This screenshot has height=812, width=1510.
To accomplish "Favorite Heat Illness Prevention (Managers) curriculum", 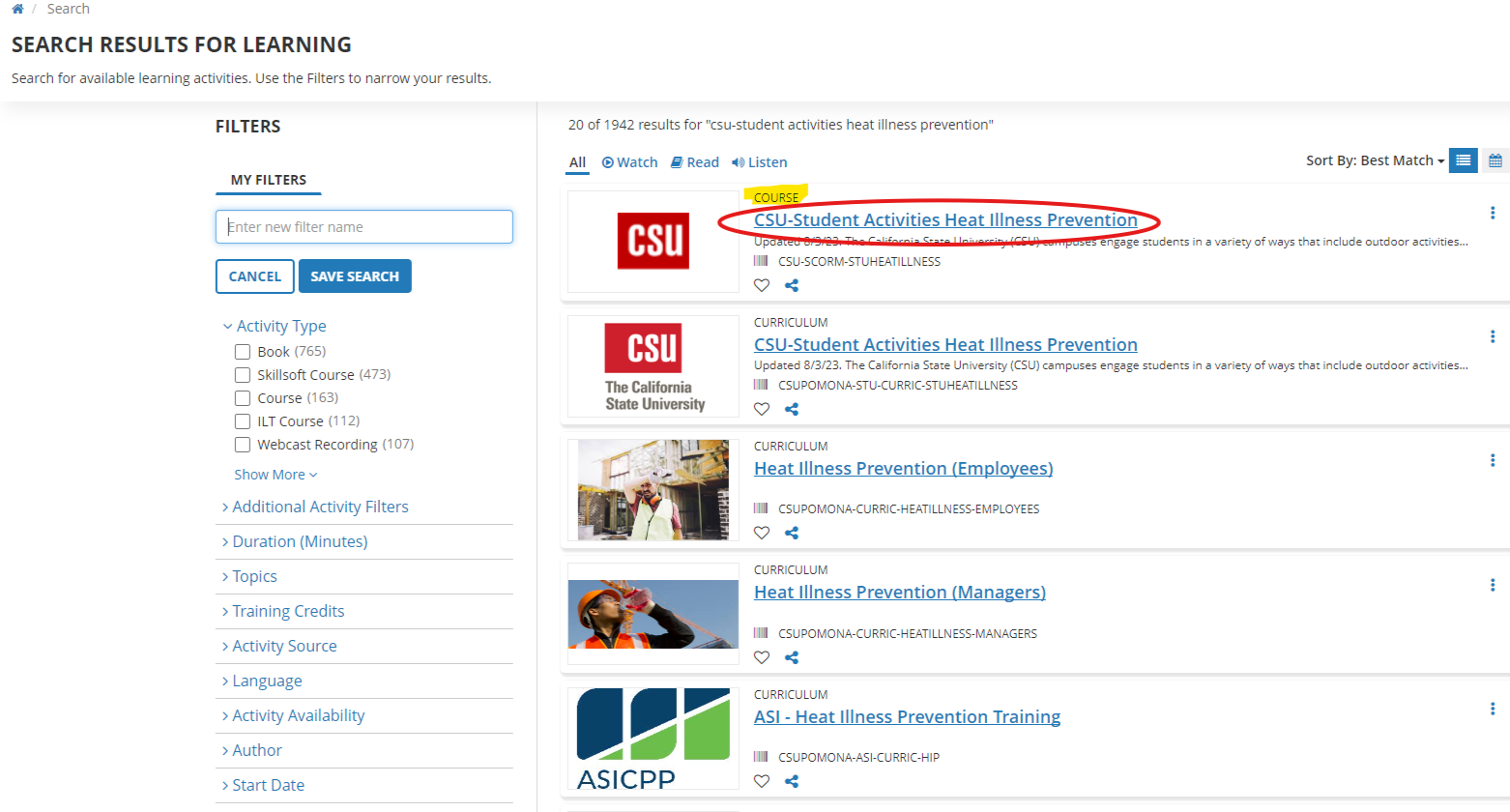I will point(762,657).
